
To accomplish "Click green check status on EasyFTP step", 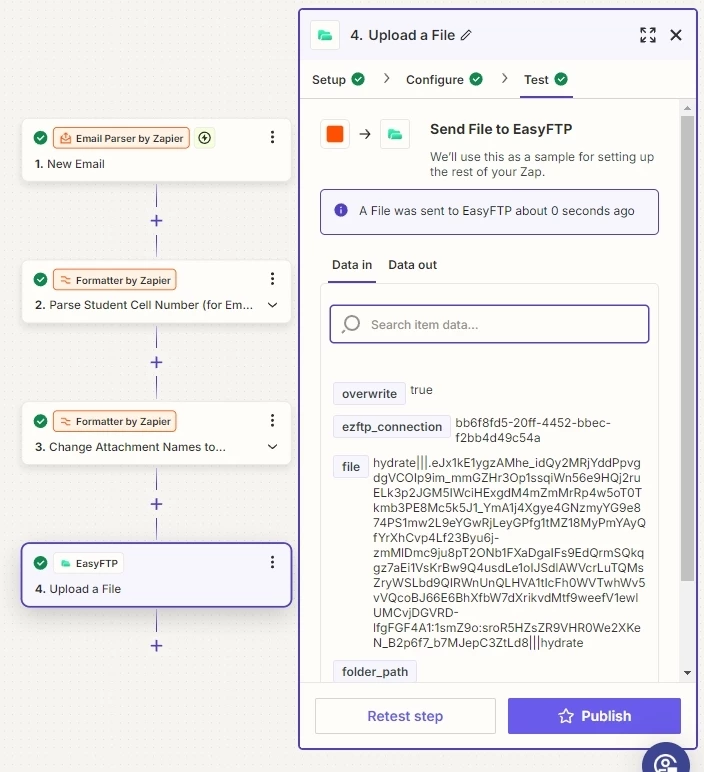I will pyautogui.click(x=40, y=563).
